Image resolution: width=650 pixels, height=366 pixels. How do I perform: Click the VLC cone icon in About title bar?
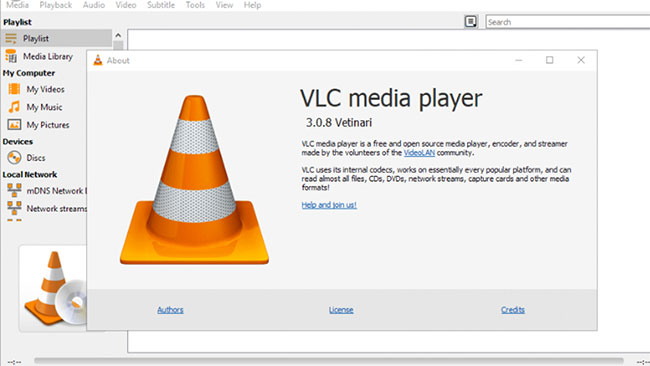[98, 60]
